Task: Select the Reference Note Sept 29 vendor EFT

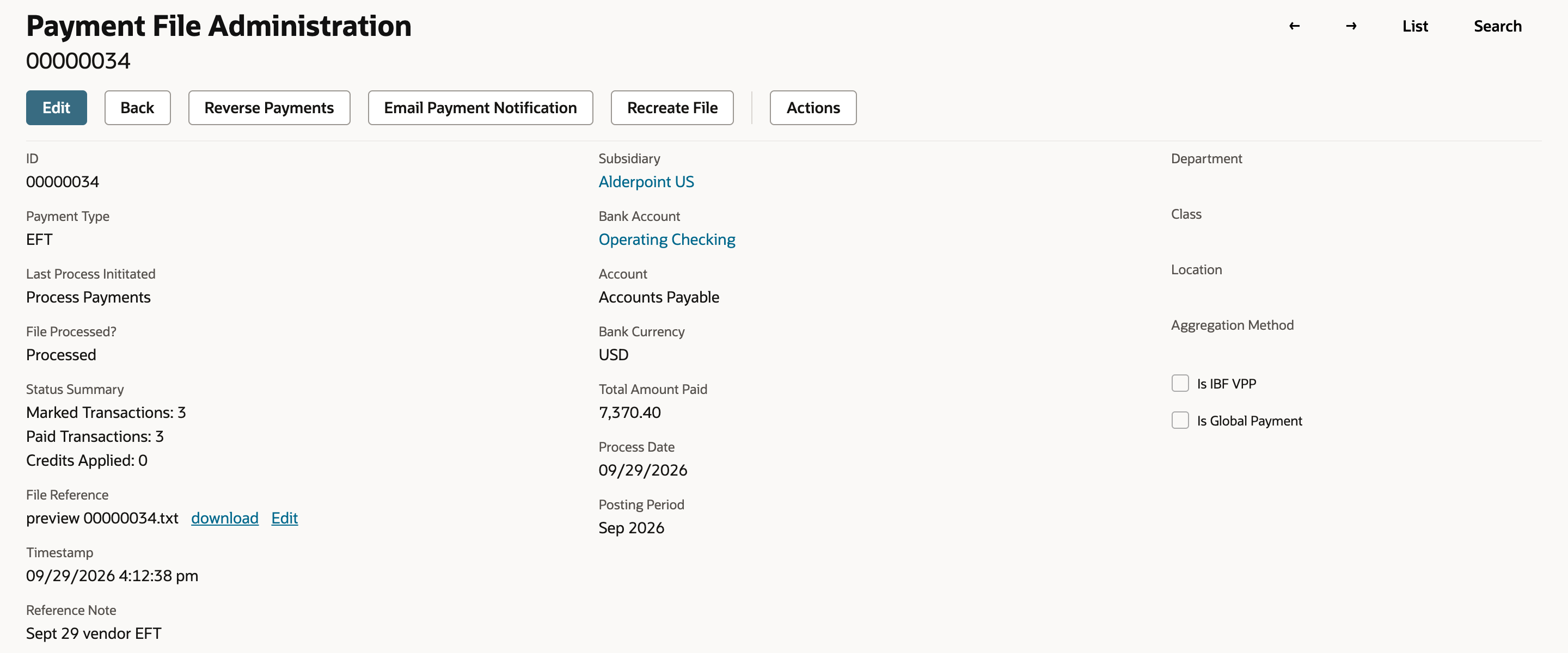Action: (x=94, y=633)
